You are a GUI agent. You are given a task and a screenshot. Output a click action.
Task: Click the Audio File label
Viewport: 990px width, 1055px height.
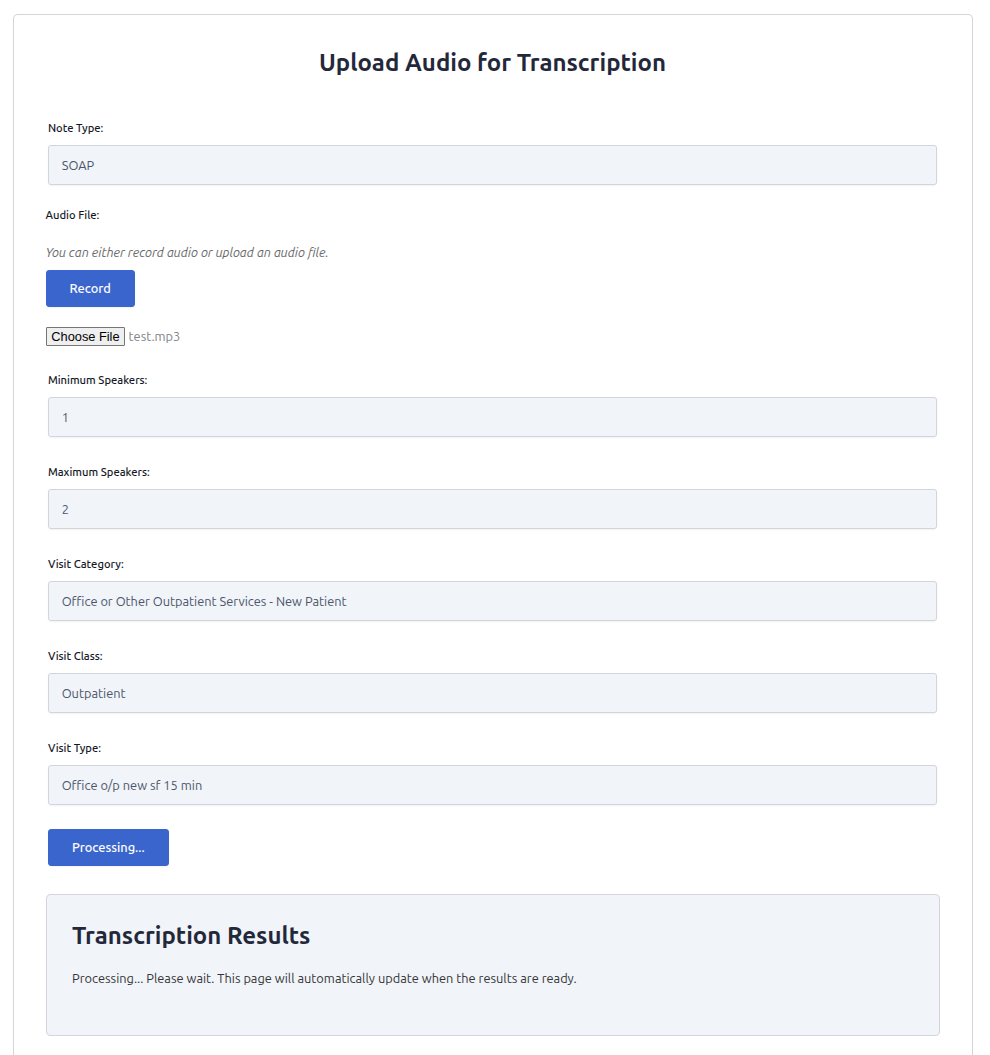72,215
